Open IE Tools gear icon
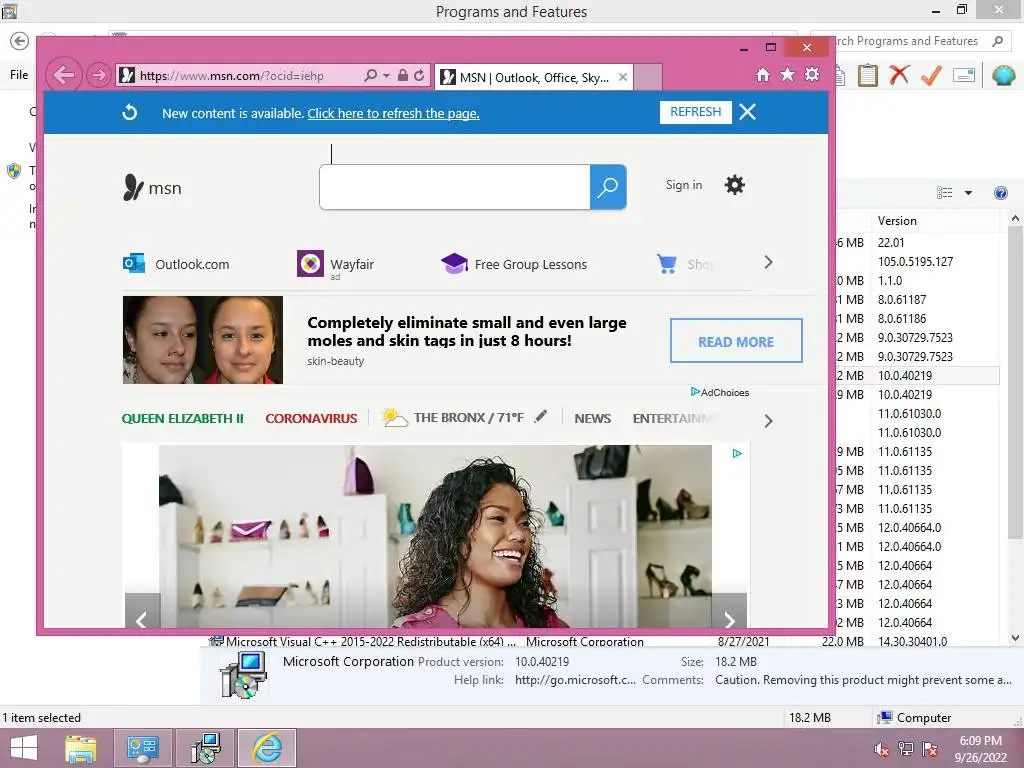The height and width of the screenshot is (768, 1024). tap(812, 74)
